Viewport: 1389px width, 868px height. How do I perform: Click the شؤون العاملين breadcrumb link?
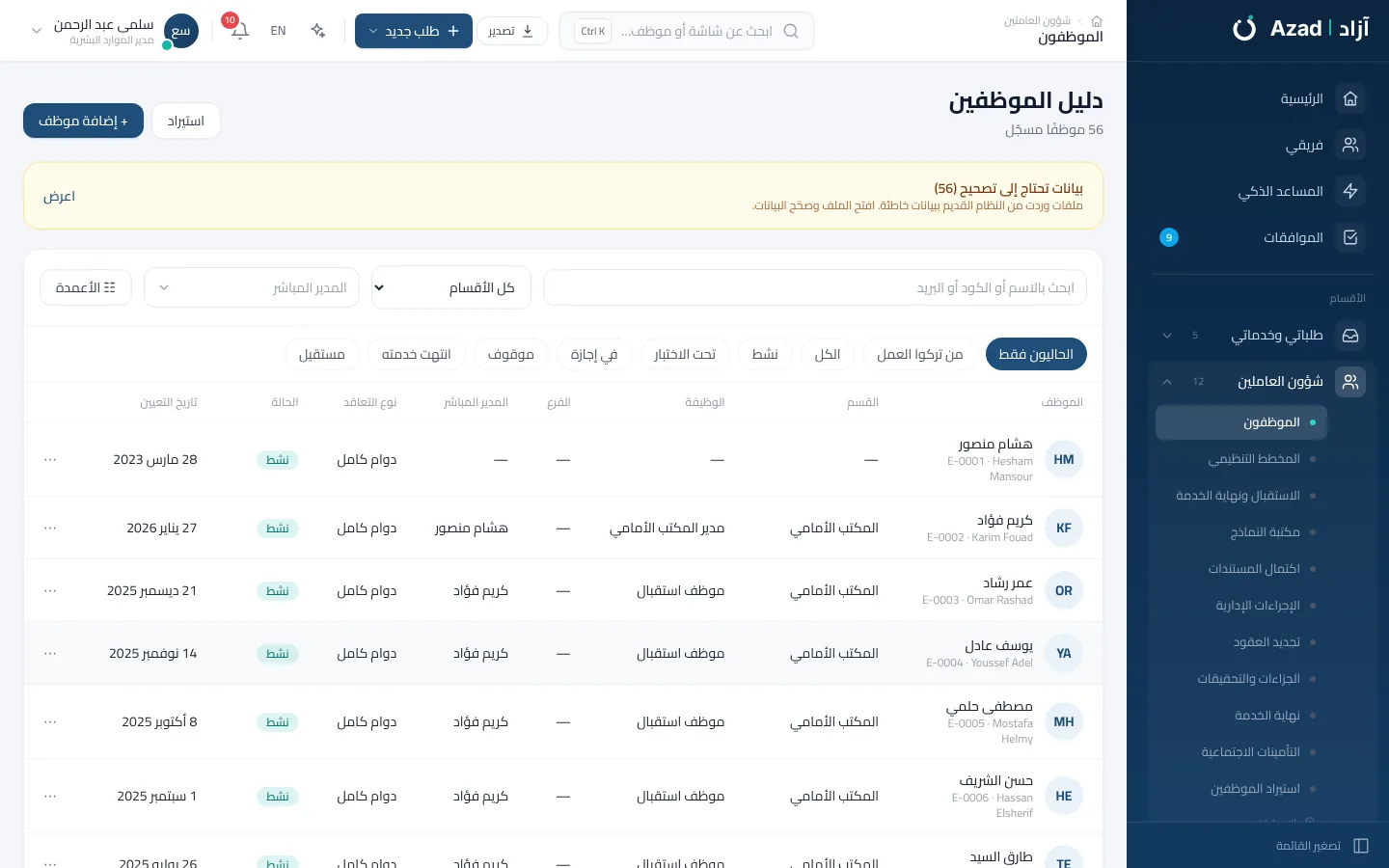1037,20
